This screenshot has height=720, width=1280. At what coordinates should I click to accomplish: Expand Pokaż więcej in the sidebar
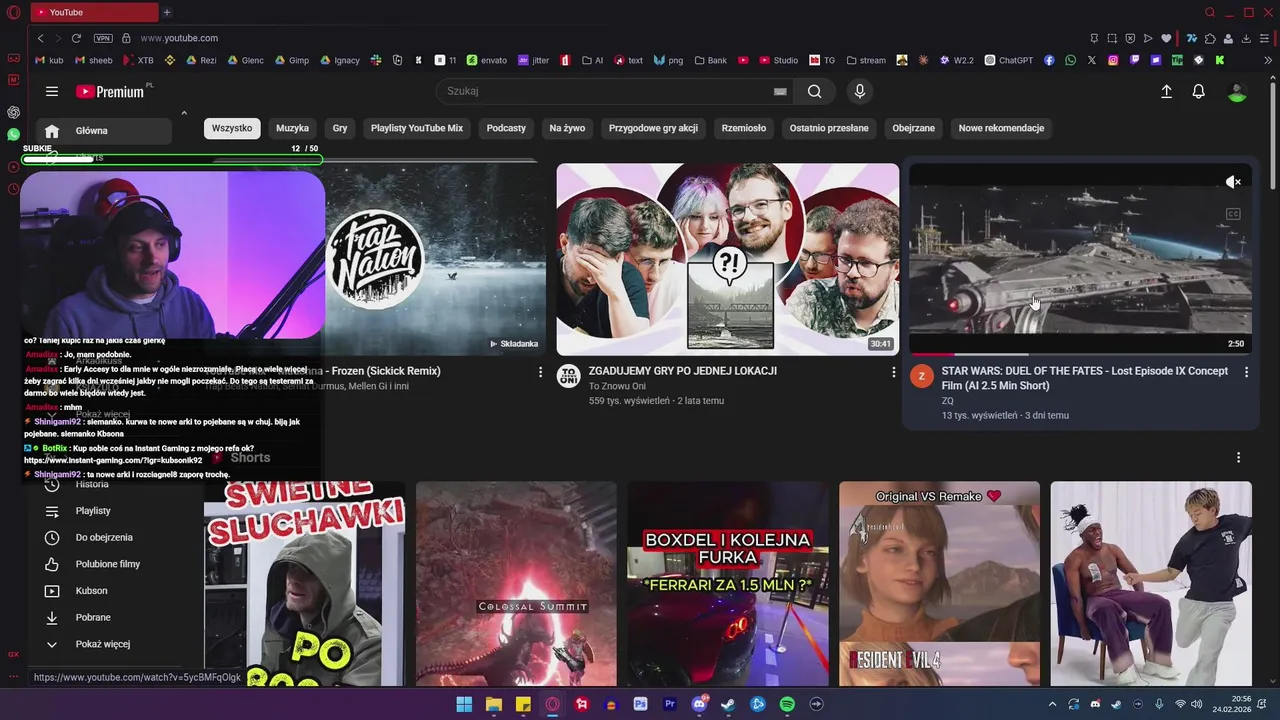click(104, 644)
